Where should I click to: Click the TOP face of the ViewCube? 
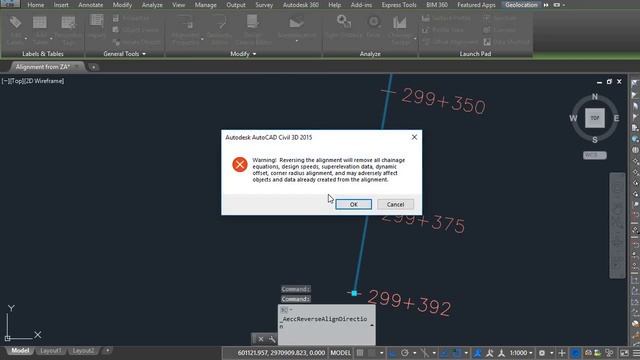click(595, 118)
